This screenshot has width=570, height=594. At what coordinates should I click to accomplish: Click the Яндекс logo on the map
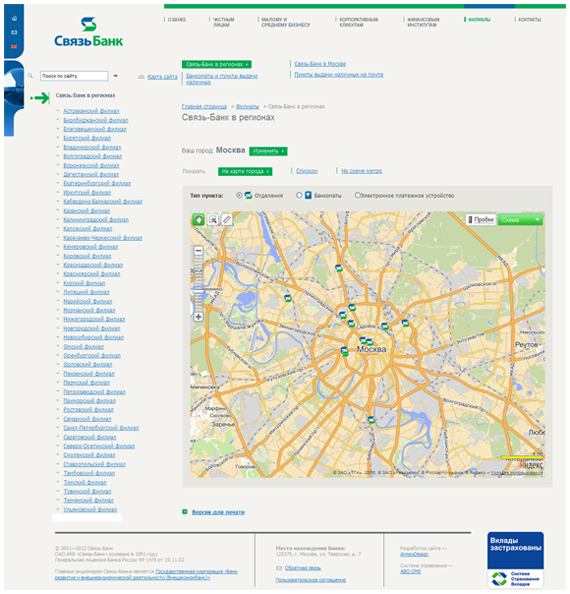pyautogui.click(x=531, y=464)
